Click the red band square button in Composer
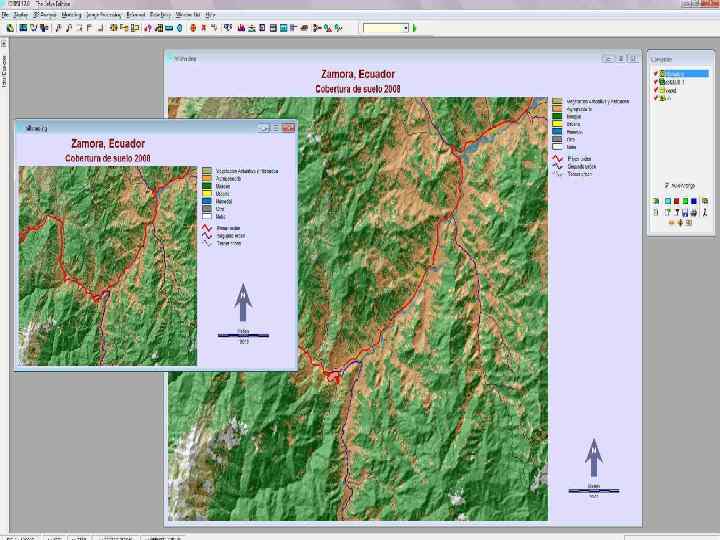The image size is (720, 540). coord(676,201)
